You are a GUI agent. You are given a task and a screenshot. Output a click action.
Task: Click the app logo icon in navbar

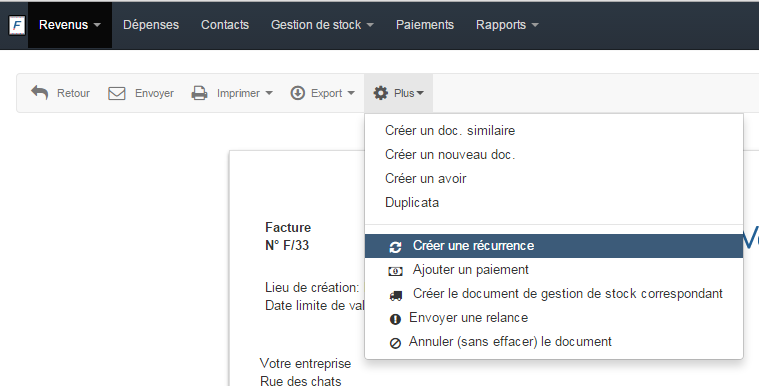pyautogui.click(x=17, y=25)
